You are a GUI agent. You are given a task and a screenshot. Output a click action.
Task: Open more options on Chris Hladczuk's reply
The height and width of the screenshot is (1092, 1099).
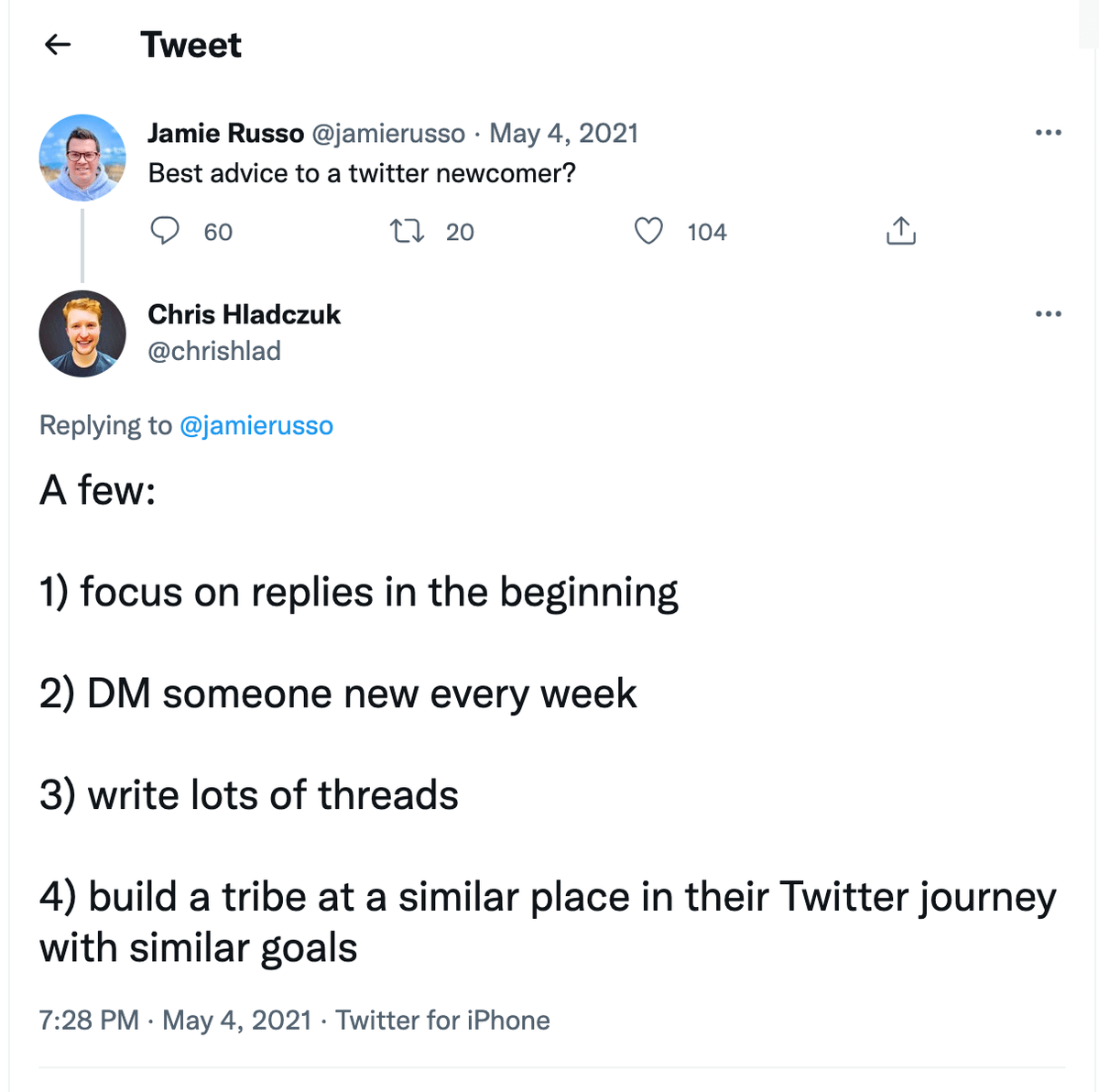click(1048, 314)
